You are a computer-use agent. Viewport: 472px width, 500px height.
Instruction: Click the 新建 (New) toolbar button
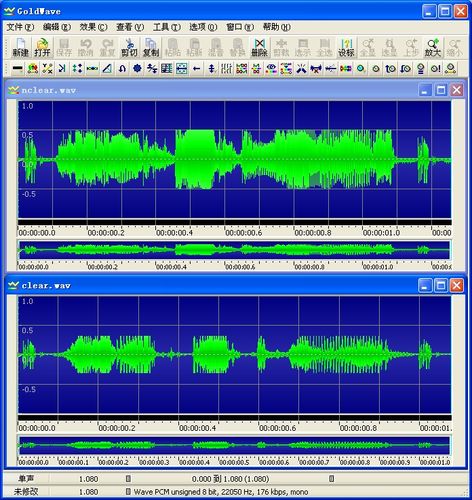pyautogui.click(x=21, y=47)
